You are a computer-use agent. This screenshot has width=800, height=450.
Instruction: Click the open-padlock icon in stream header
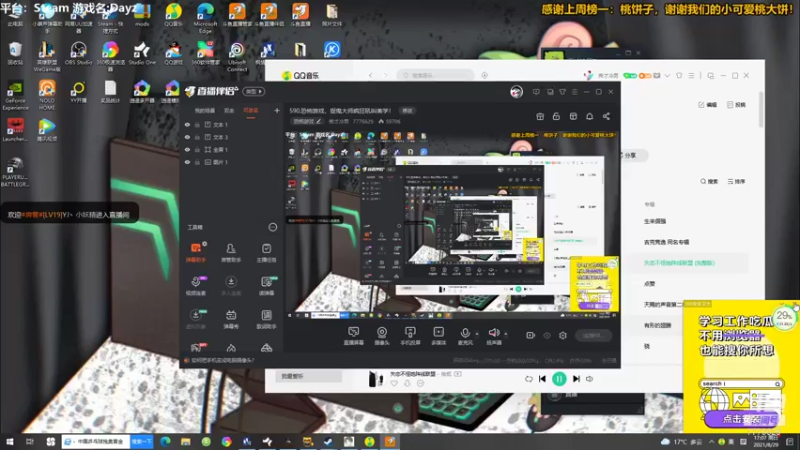pyautogui.click(x=556, y=116)
